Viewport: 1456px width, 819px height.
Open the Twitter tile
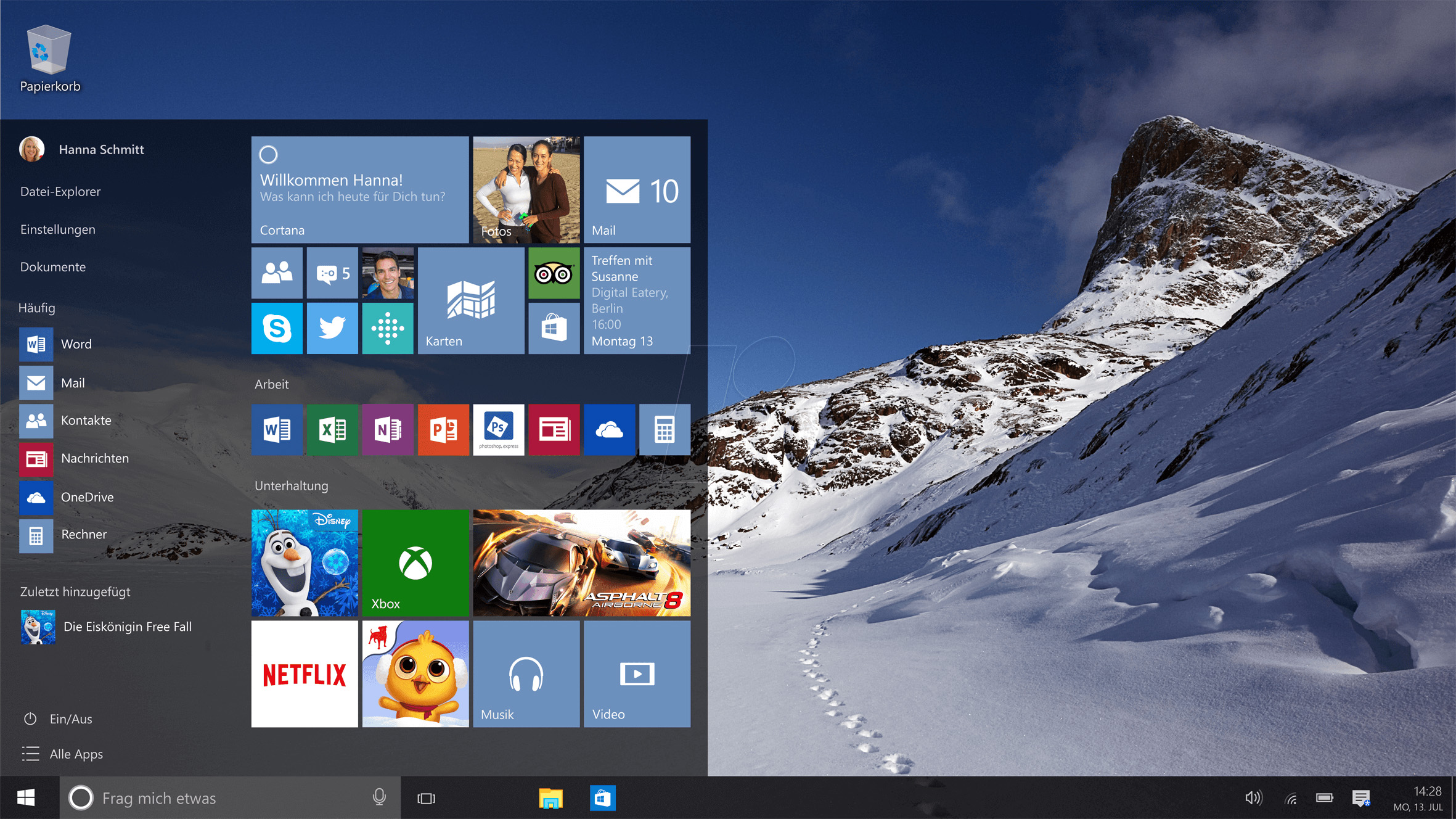332,328
